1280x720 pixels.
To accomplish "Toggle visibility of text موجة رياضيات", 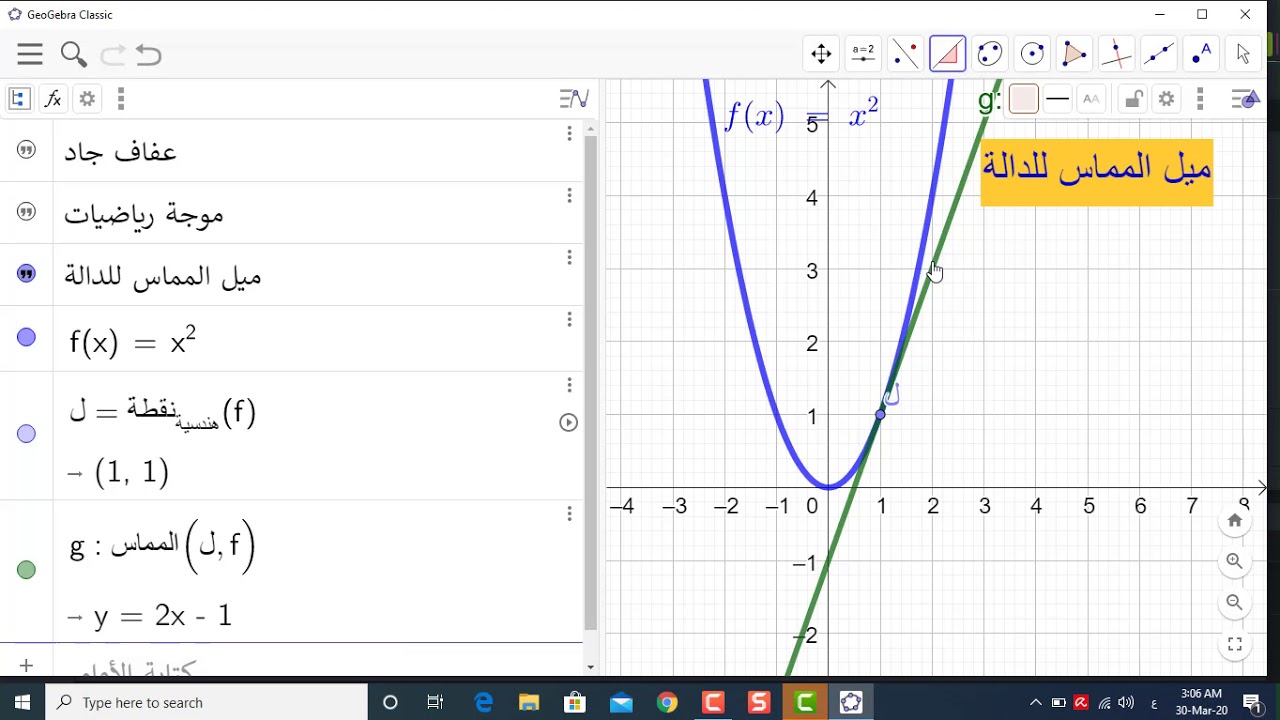I will tap(27, 212).
